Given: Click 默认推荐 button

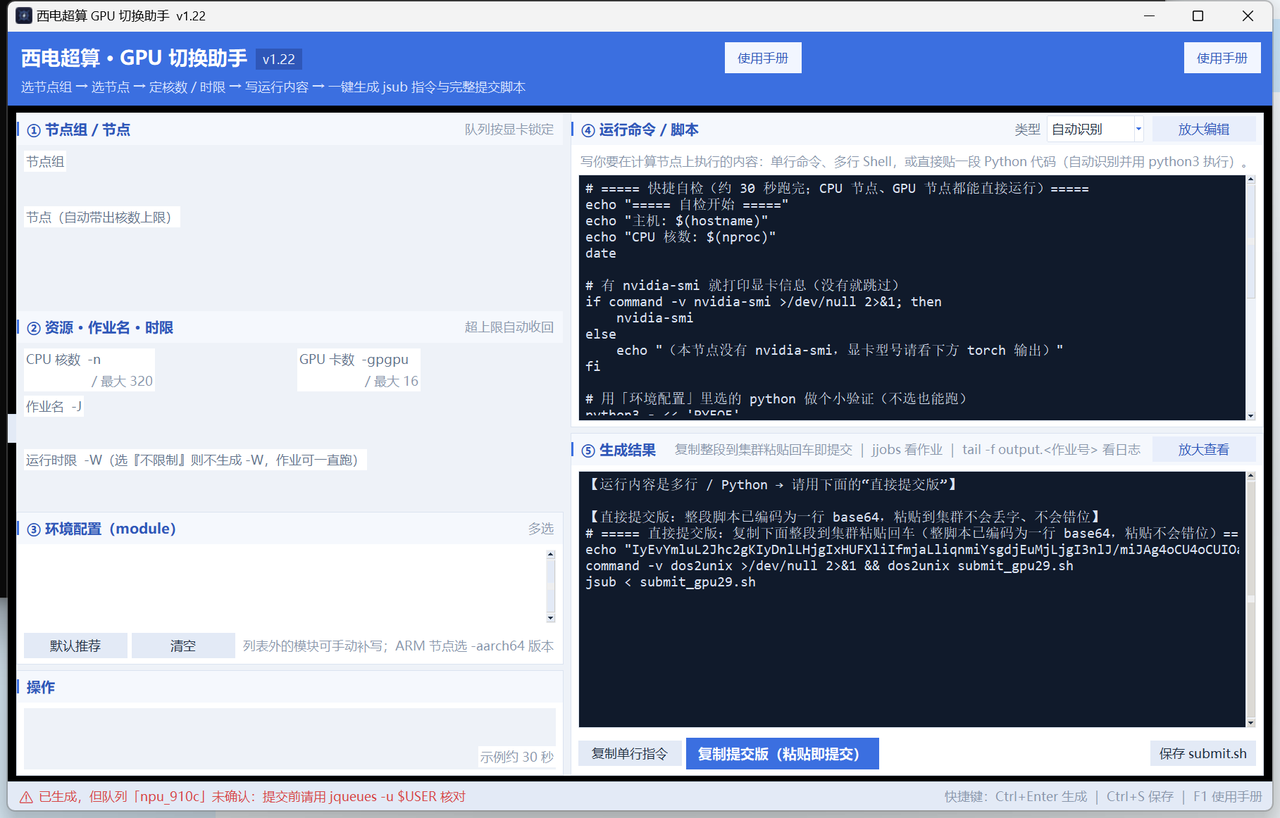Looking at the screenshot, I should pyautogui.click(x=76, y=646).
